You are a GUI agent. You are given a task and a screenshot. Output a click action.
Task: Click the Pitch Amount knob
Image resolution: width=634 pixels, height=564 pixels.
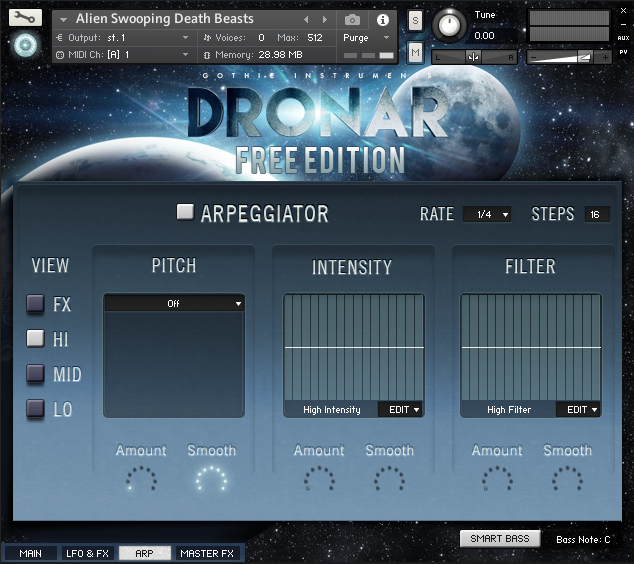tap(141, 479)
